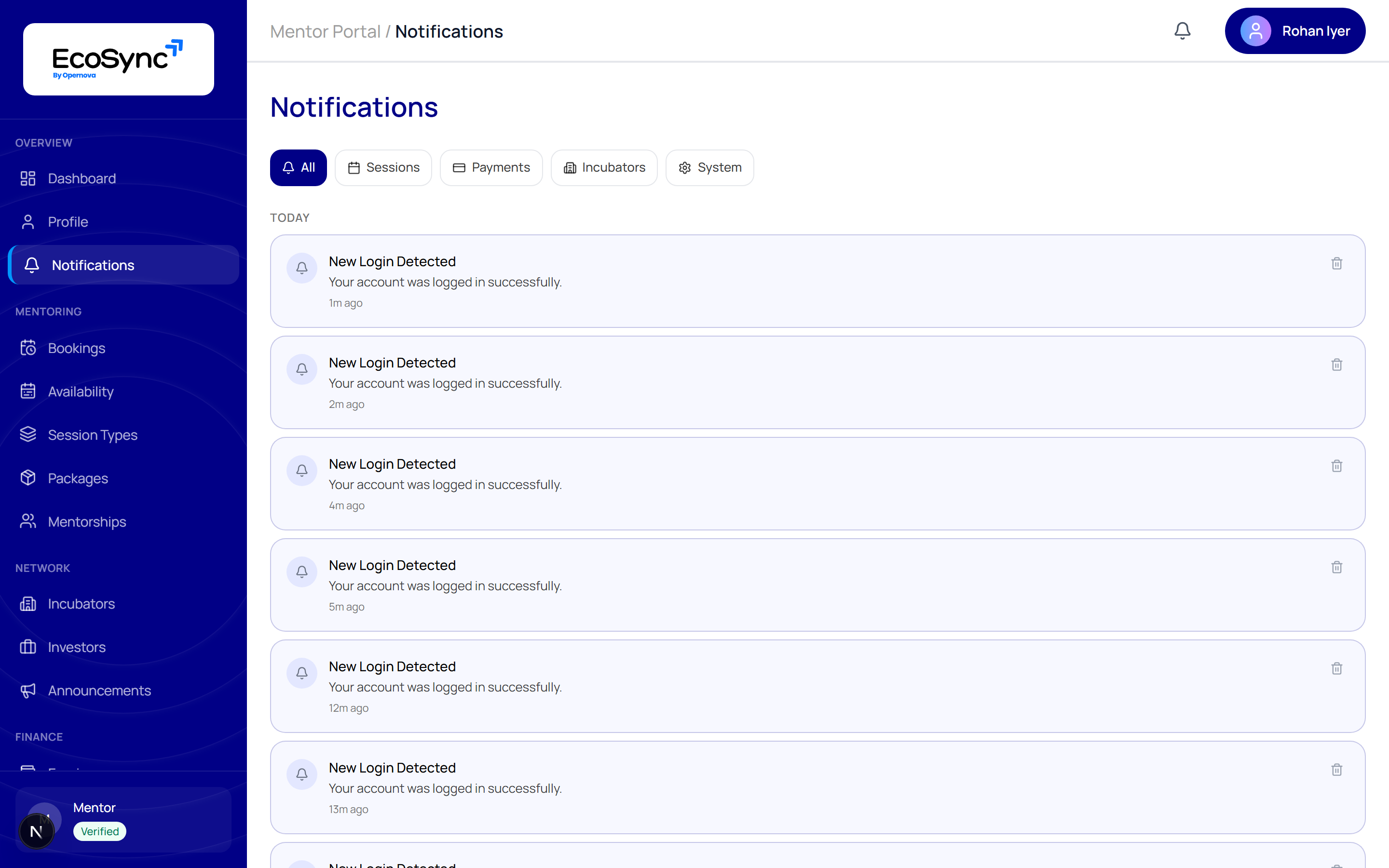Click the Dashboard grid icon in sidebar
The width and height of the screenshot is (1389, 868).
pos(28,178)
